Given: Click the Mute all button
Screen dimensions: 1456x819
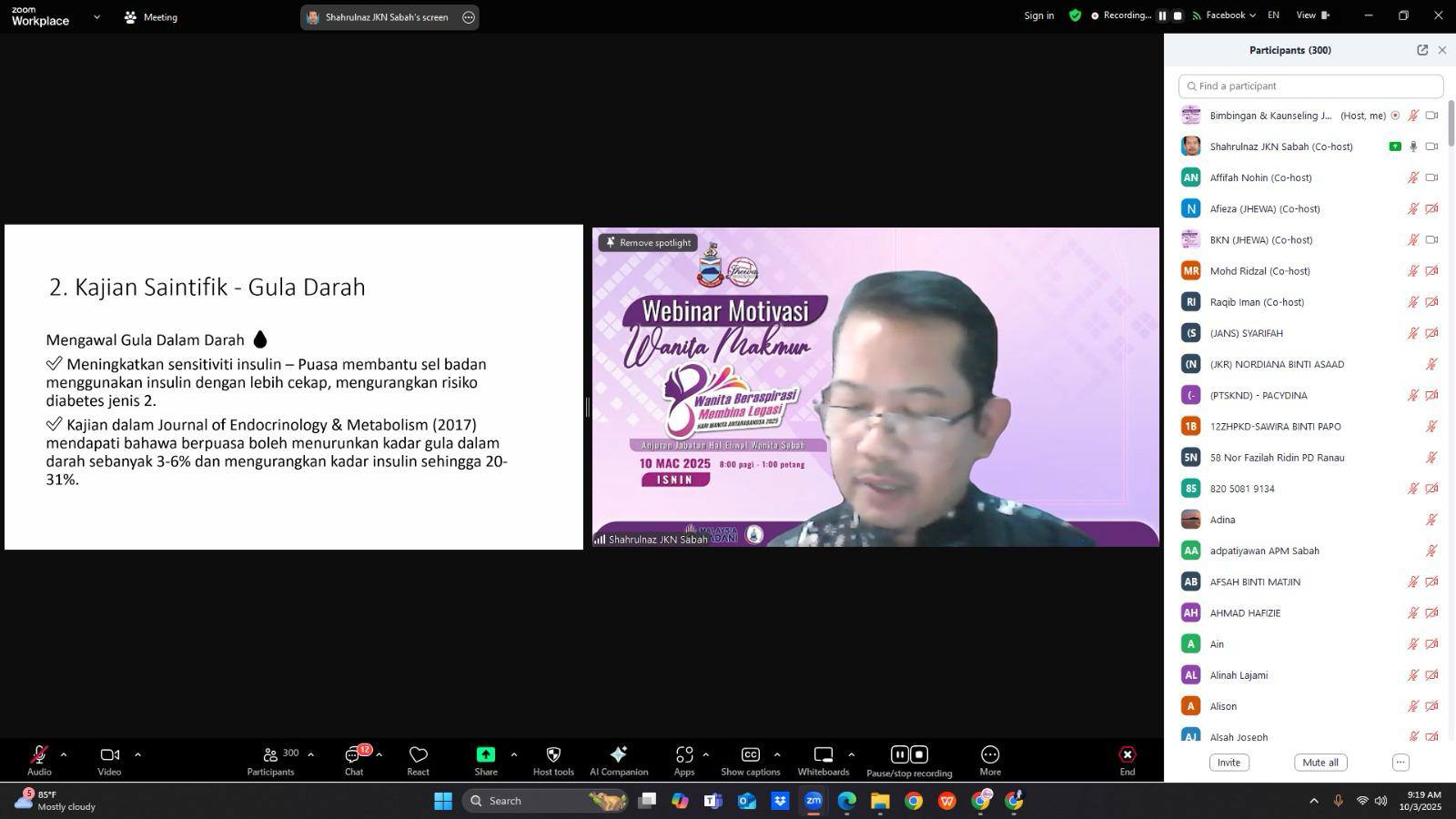Looking at the screenshot, I should (1319, 763).
